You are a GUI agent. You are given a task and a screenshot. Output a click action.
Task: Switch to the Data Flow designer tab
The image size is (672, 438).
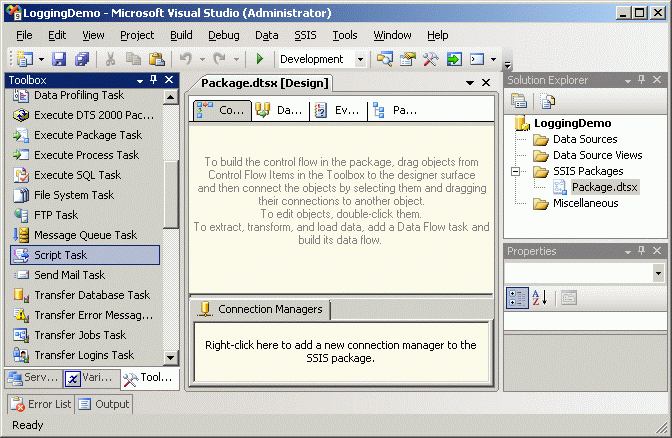(280, 111)
